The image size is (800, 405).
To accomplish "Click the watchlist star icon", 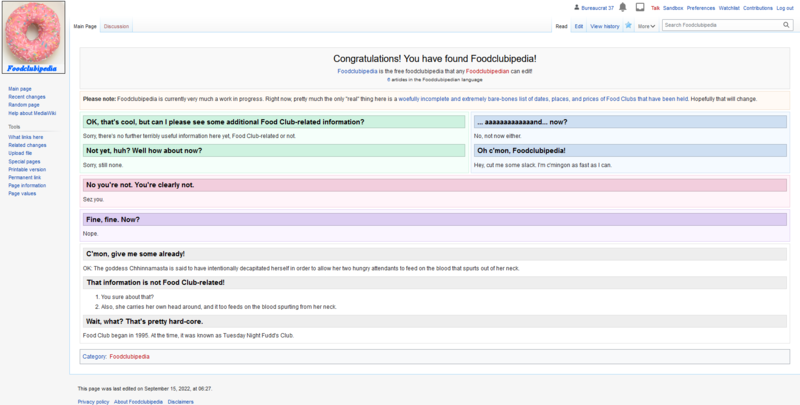I will tap(628, 26).
